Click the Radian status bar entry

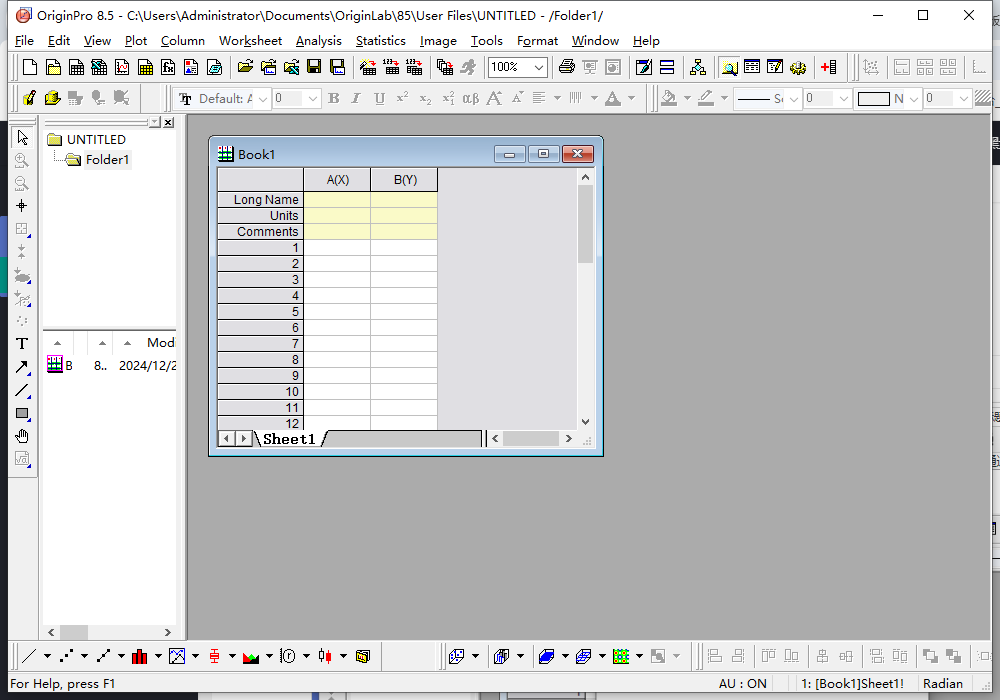point(943,683)
